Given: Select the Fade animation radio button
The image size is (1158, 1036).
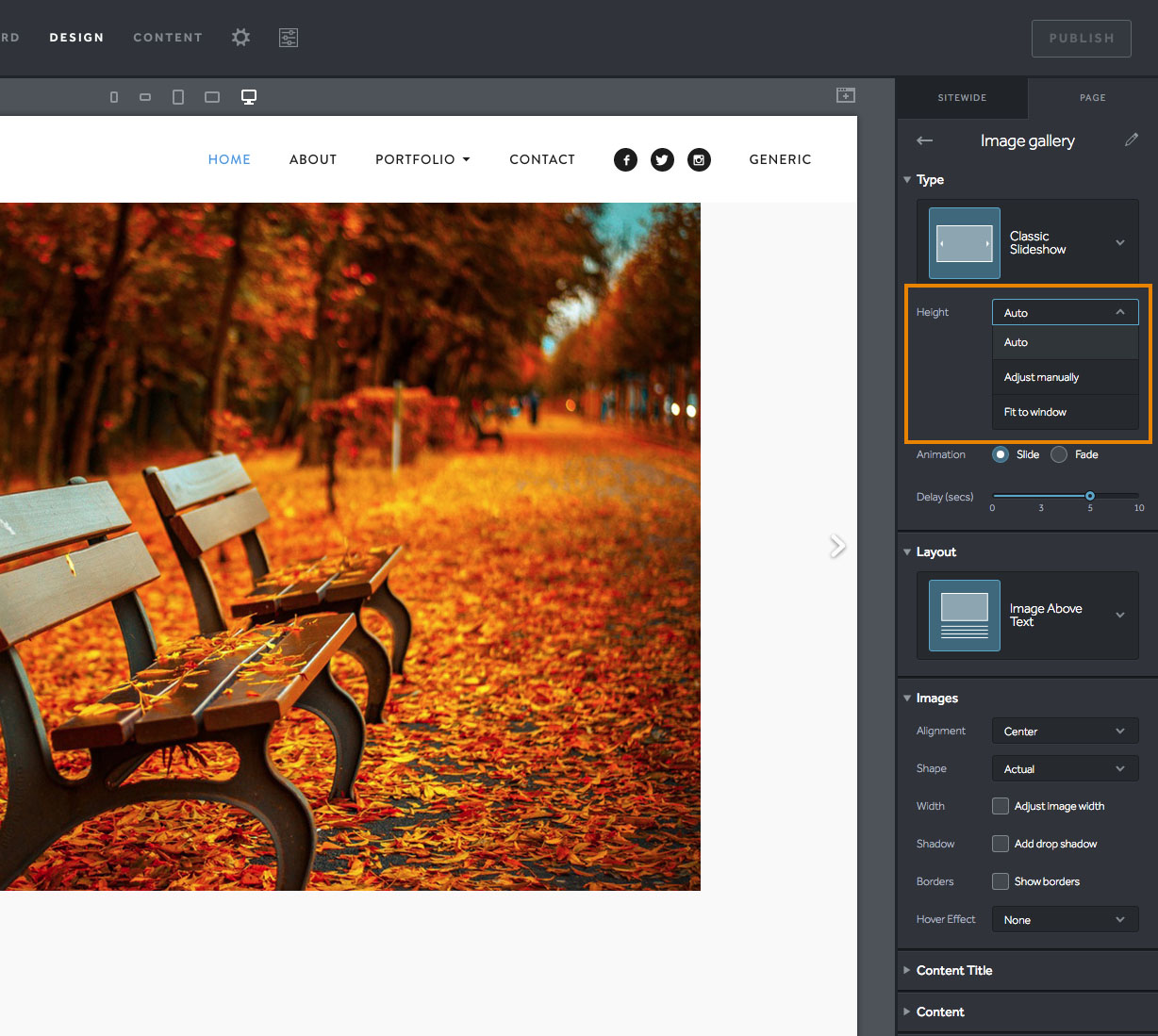Looking at the screenshot, I should coord(1059,454).
